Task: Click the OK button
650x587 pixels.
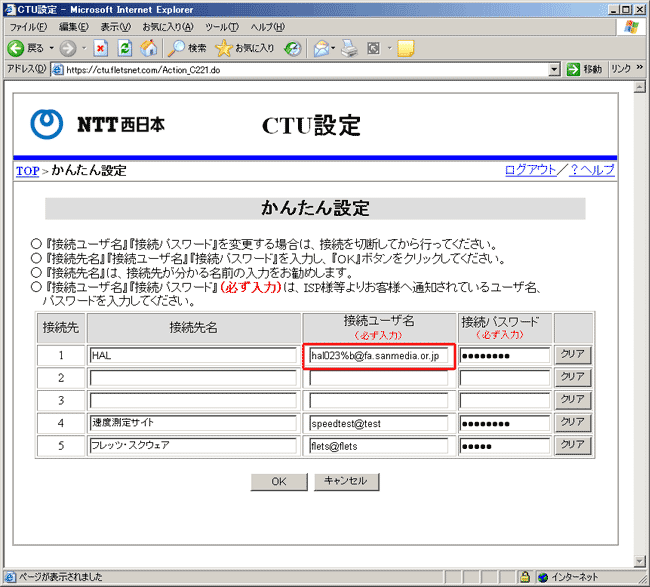Action: (279, 481)
